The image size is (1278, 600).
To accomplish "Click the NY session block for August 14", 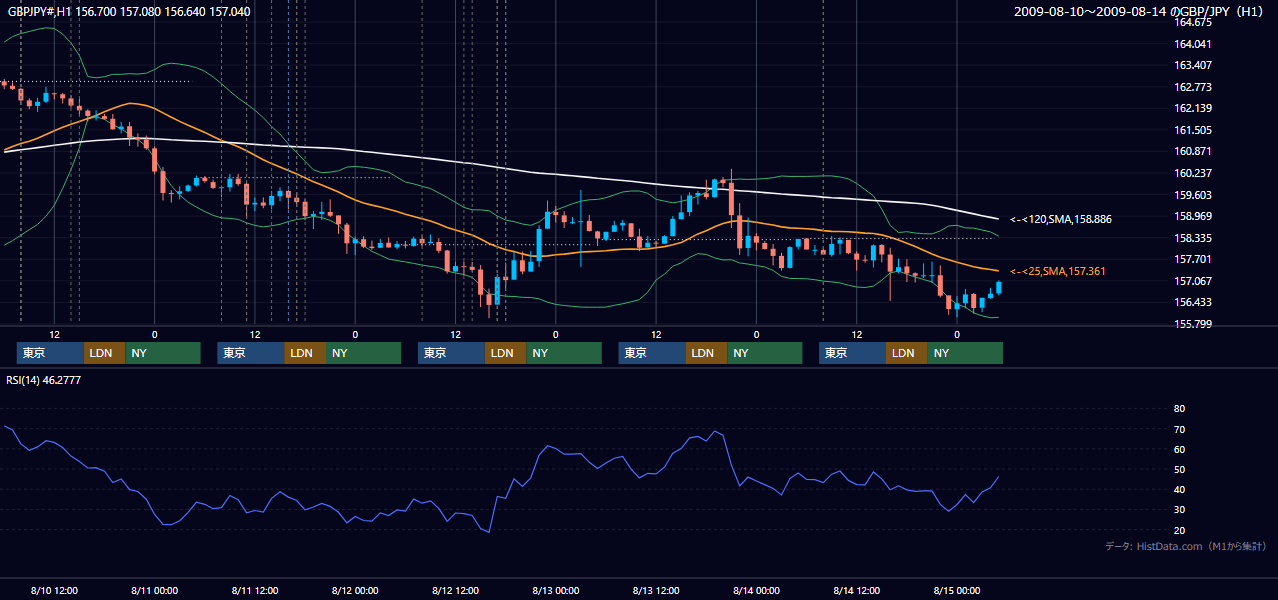I will (x=965, y=353).
